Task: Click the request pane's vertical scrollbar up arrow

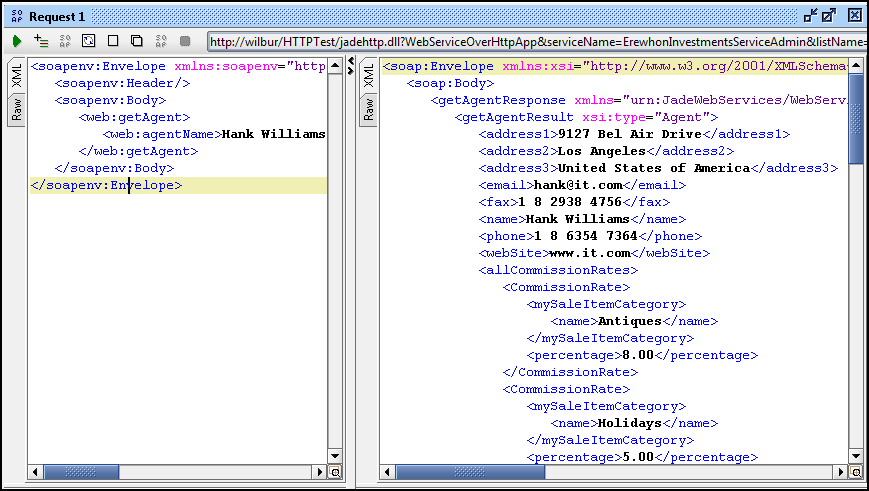Action: [335, 66]
